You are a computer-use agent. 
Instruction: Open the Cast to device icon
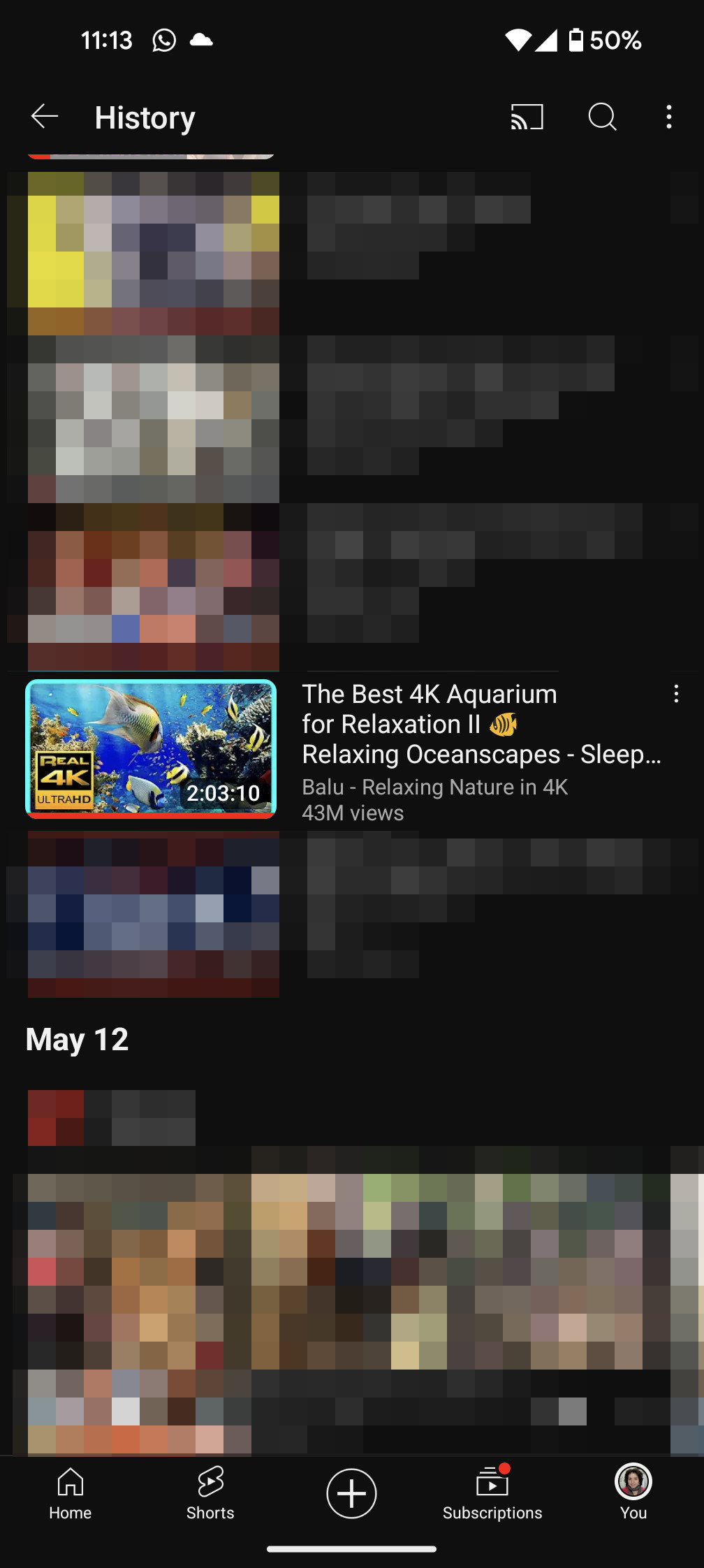527,117
